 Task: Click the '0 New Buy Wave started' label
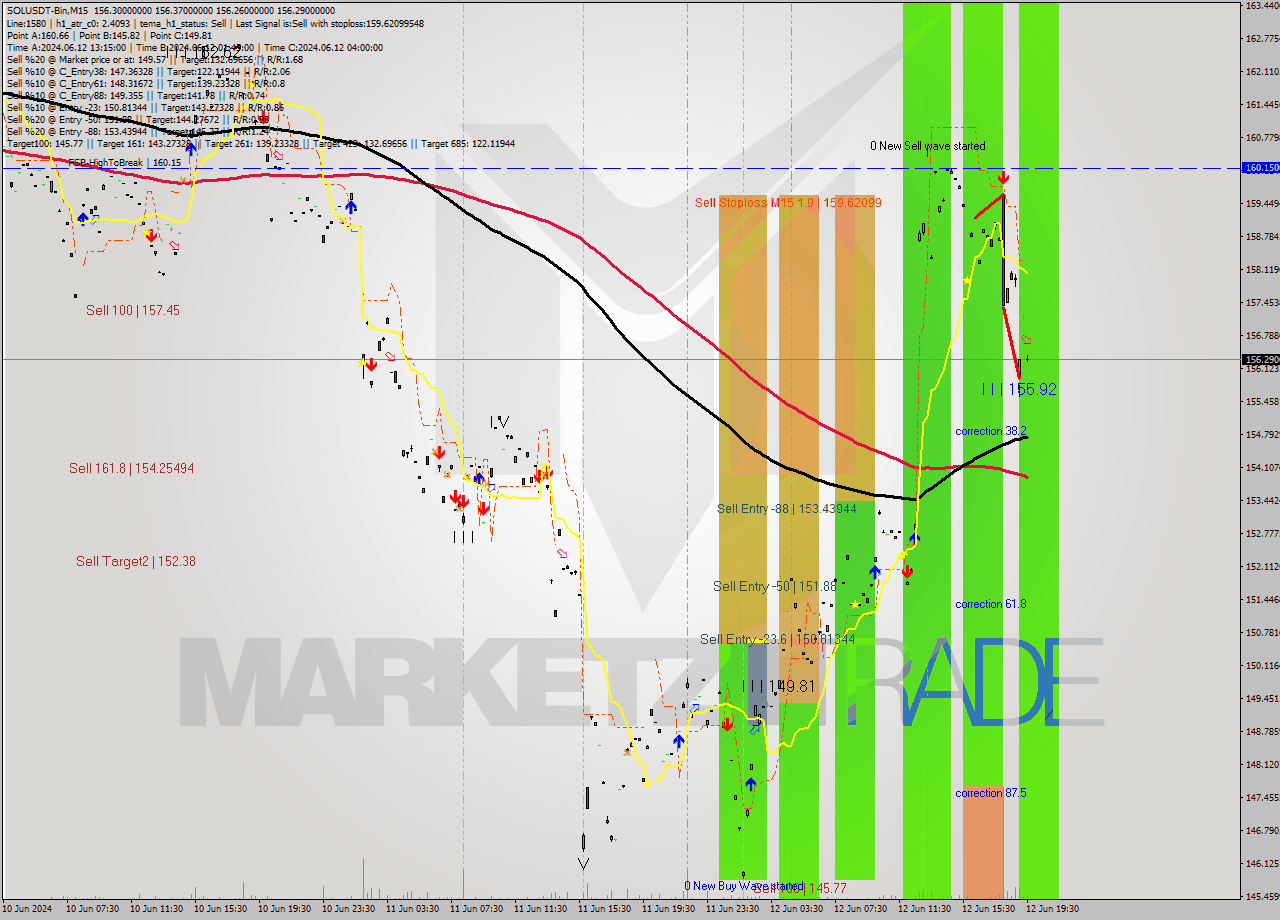[x=744, y=886]
